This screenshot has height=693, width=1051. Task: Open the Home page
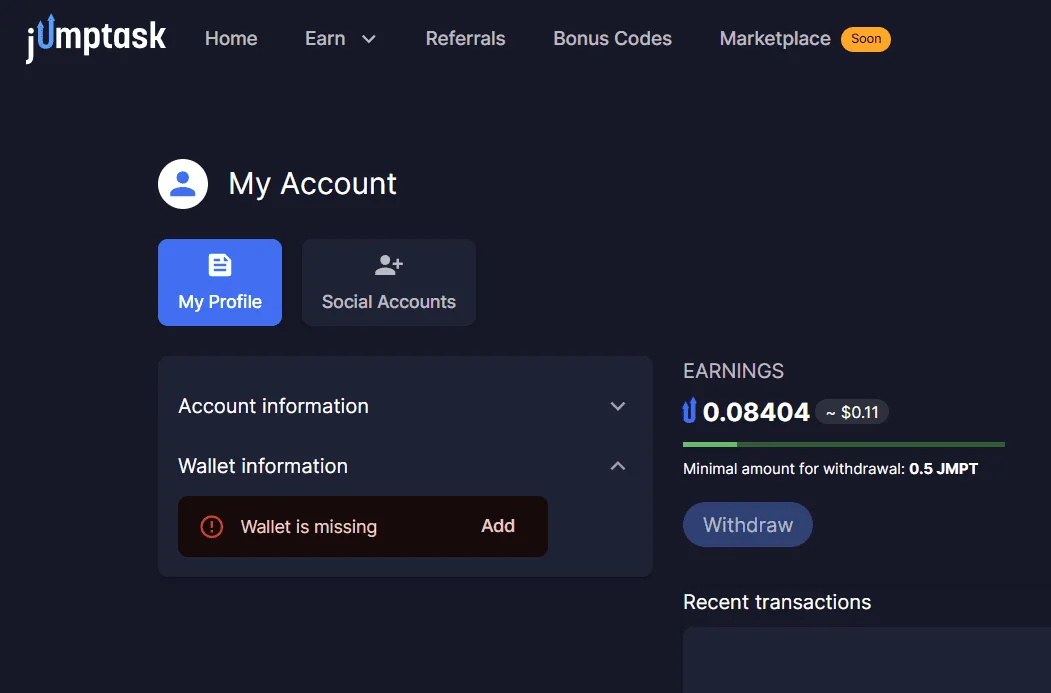(231, 38)
